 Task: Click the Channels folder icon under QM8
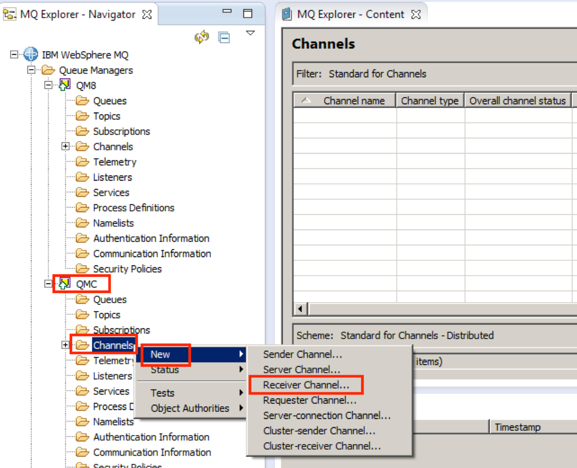(x=82, y=146)
